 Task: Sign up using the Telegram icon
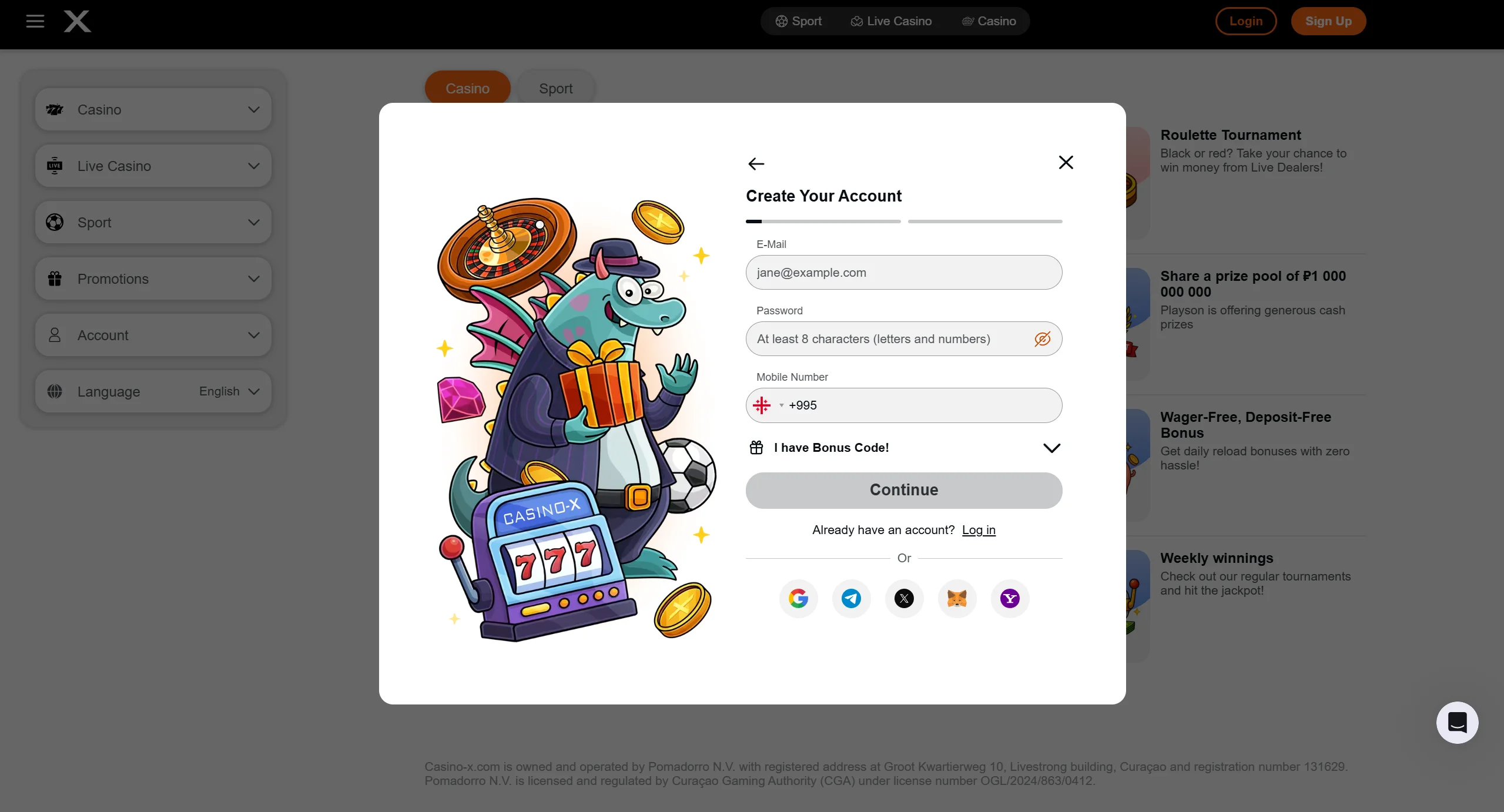coord(851,599)
